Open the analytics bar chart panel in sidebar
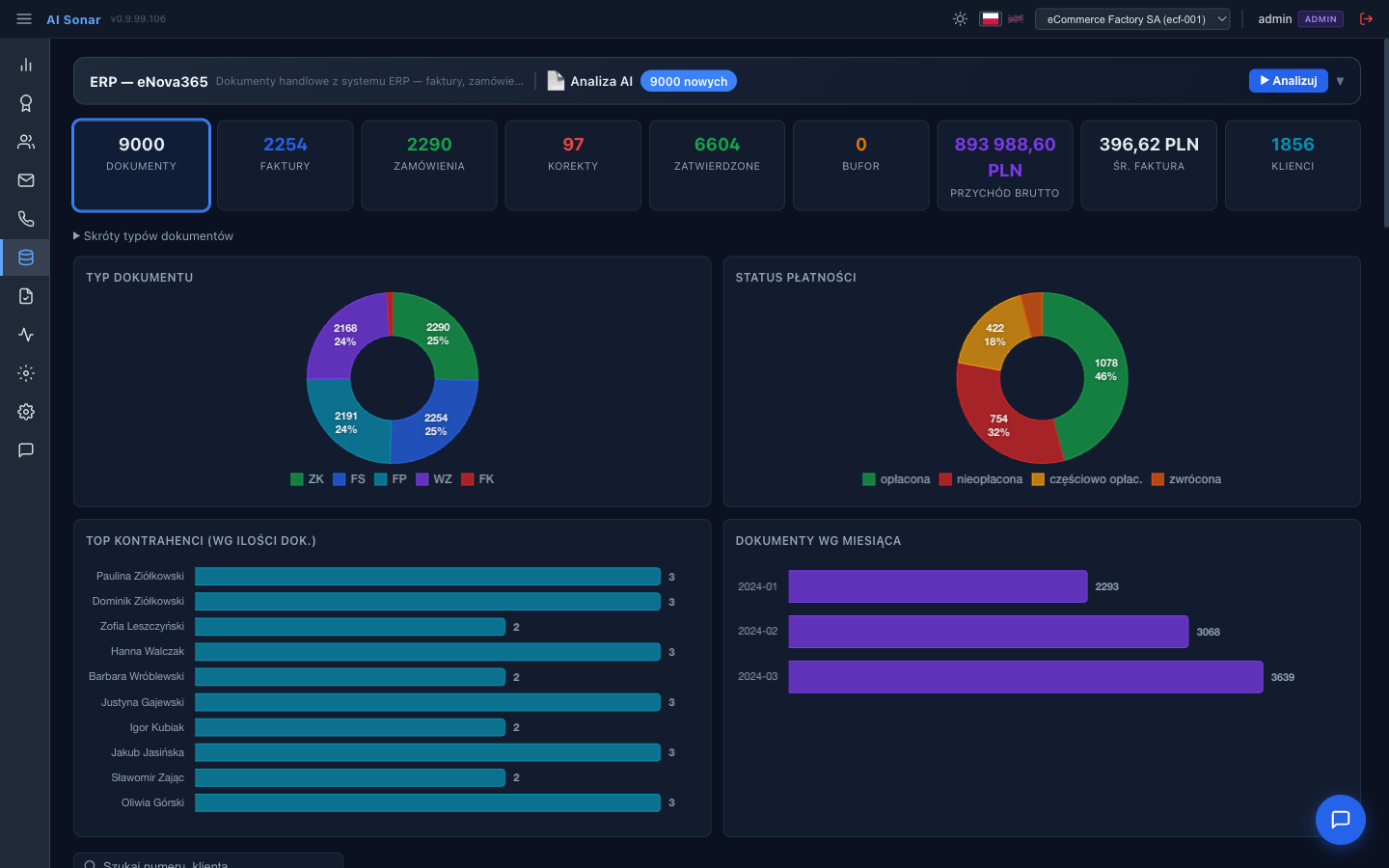The image size is (1389, 868). [25, 65]
